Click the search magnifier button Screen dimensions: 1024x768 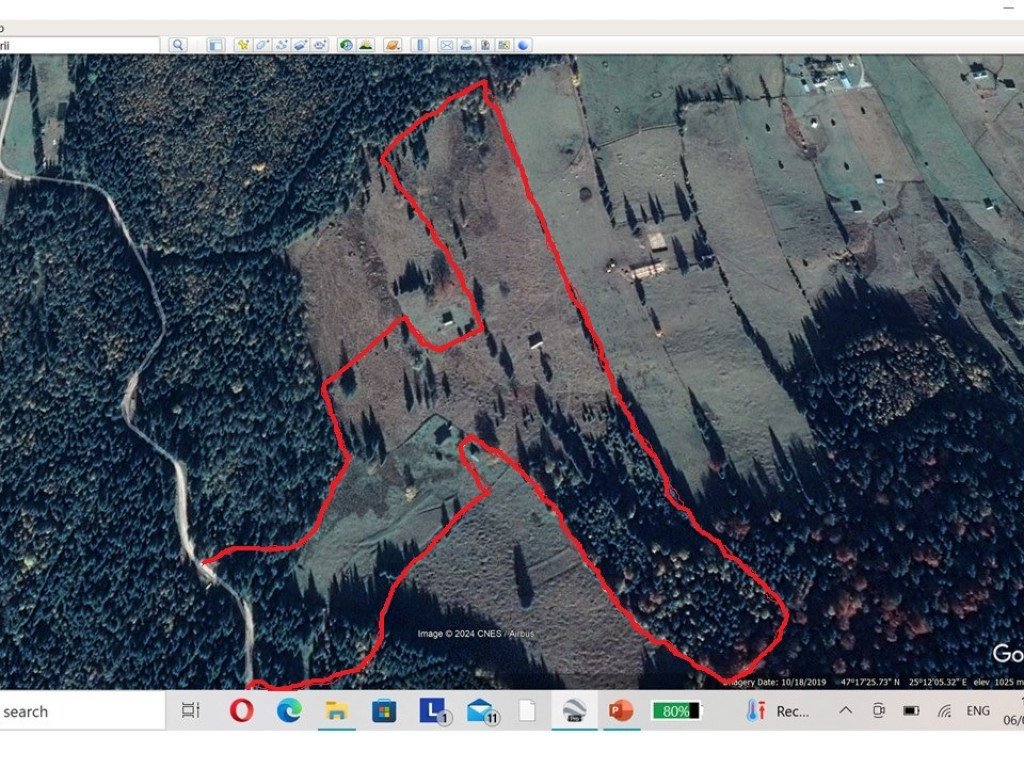pyautogui.click(x=177, y=45)
